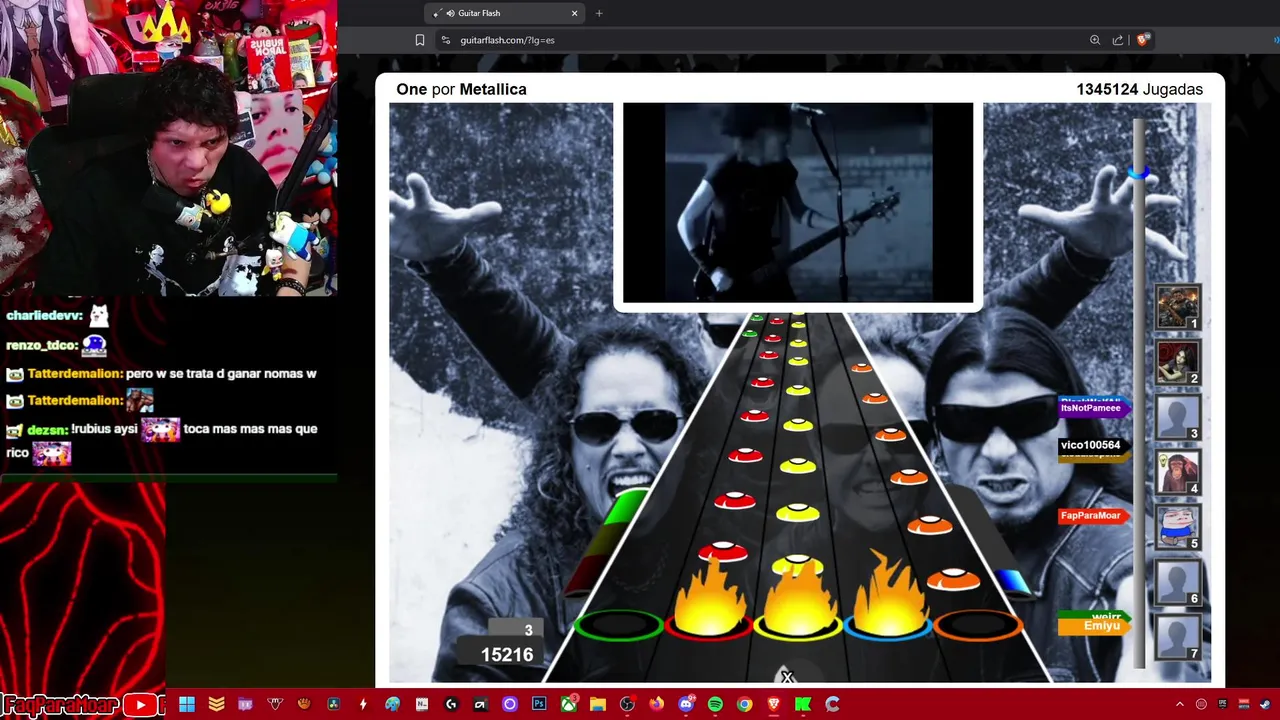Switch to OBS Studio in taskbar
1280x720 pixels.
click(x=627, y=704)
